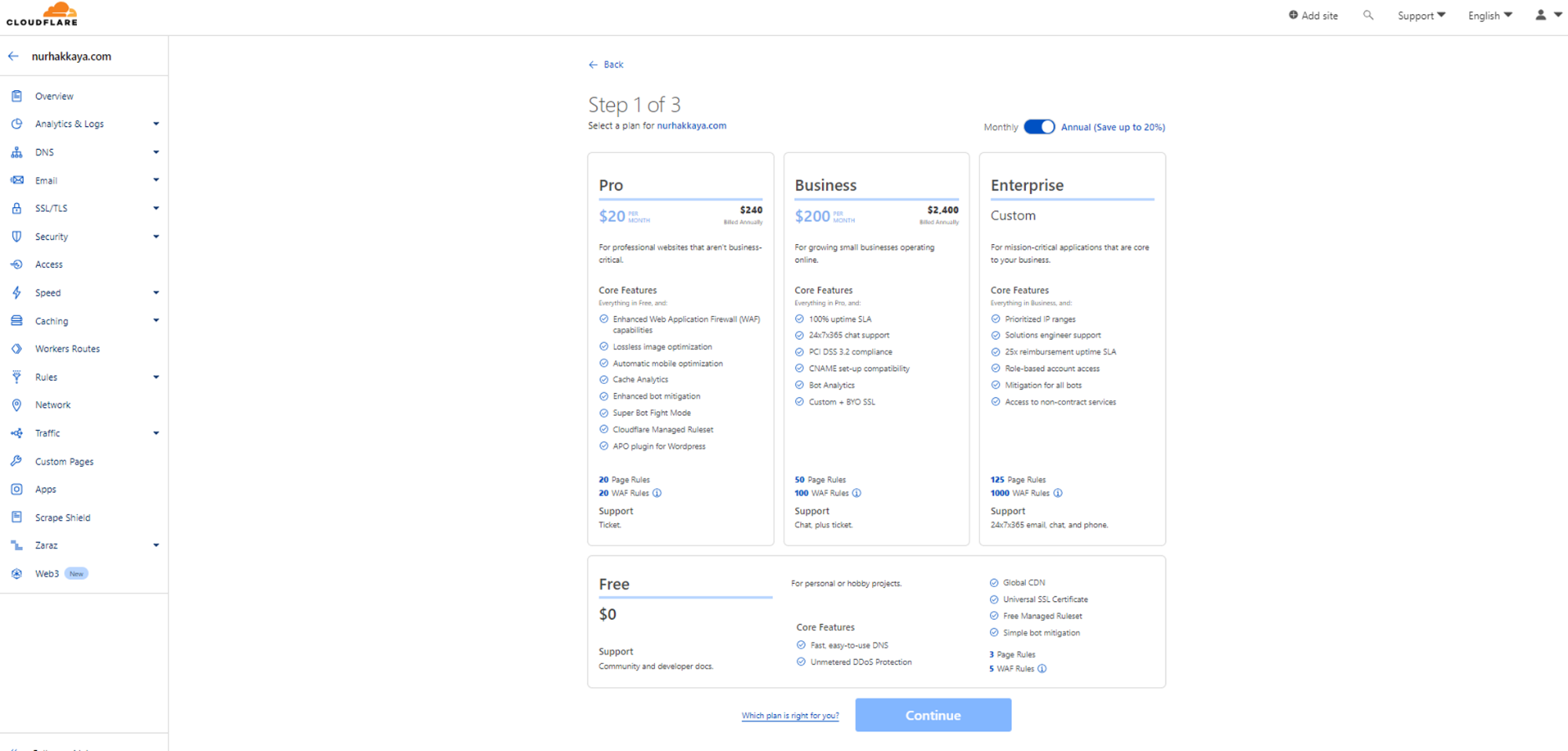Click the Speed lightning bolt icon
The width and height of the screenshot is (1568, 751).
coord(16,293)
